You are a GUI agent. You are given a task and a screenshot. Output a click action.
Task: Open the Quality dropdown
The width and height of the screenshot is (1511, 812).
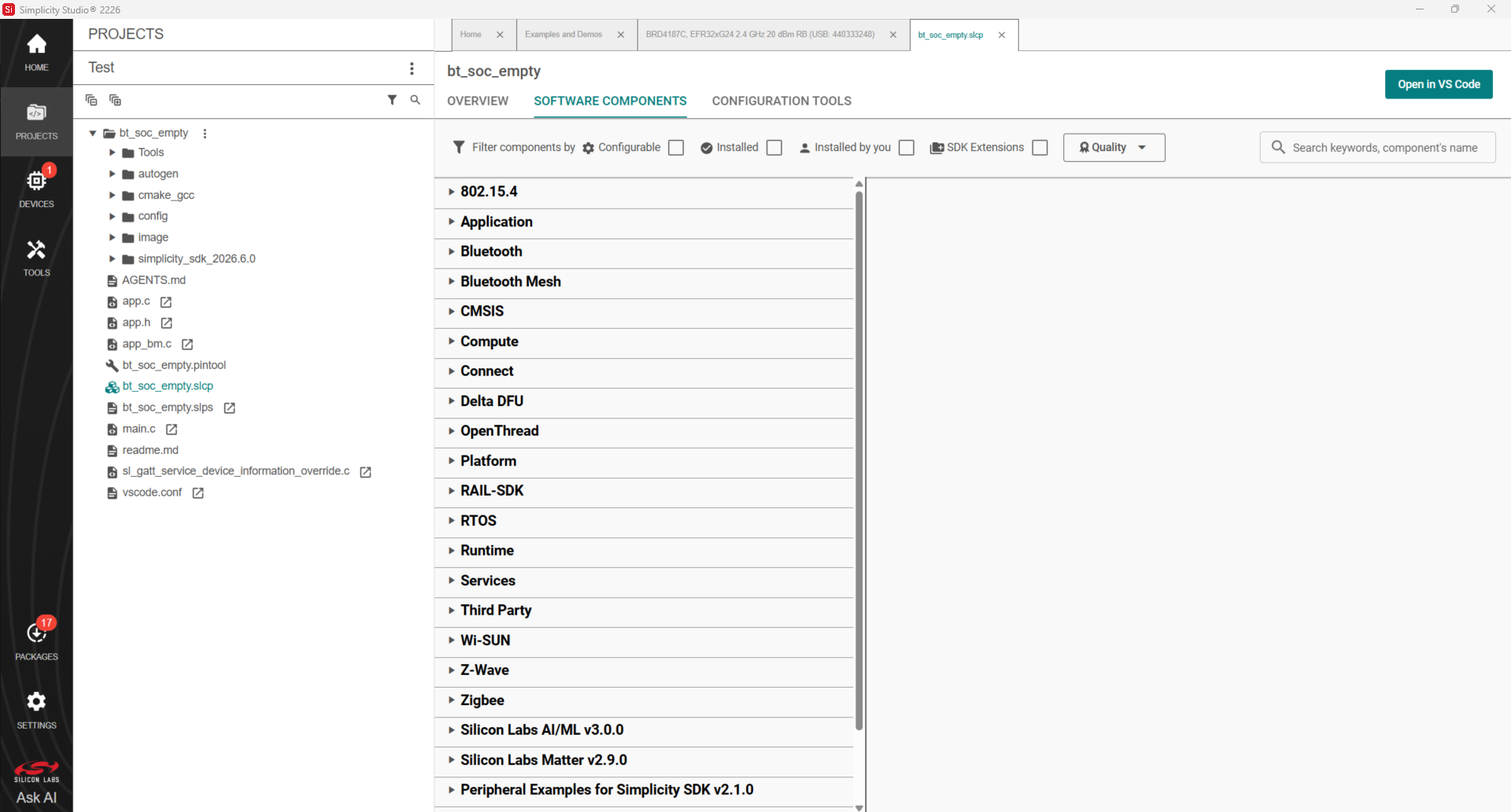click(x=1114, y=147)
